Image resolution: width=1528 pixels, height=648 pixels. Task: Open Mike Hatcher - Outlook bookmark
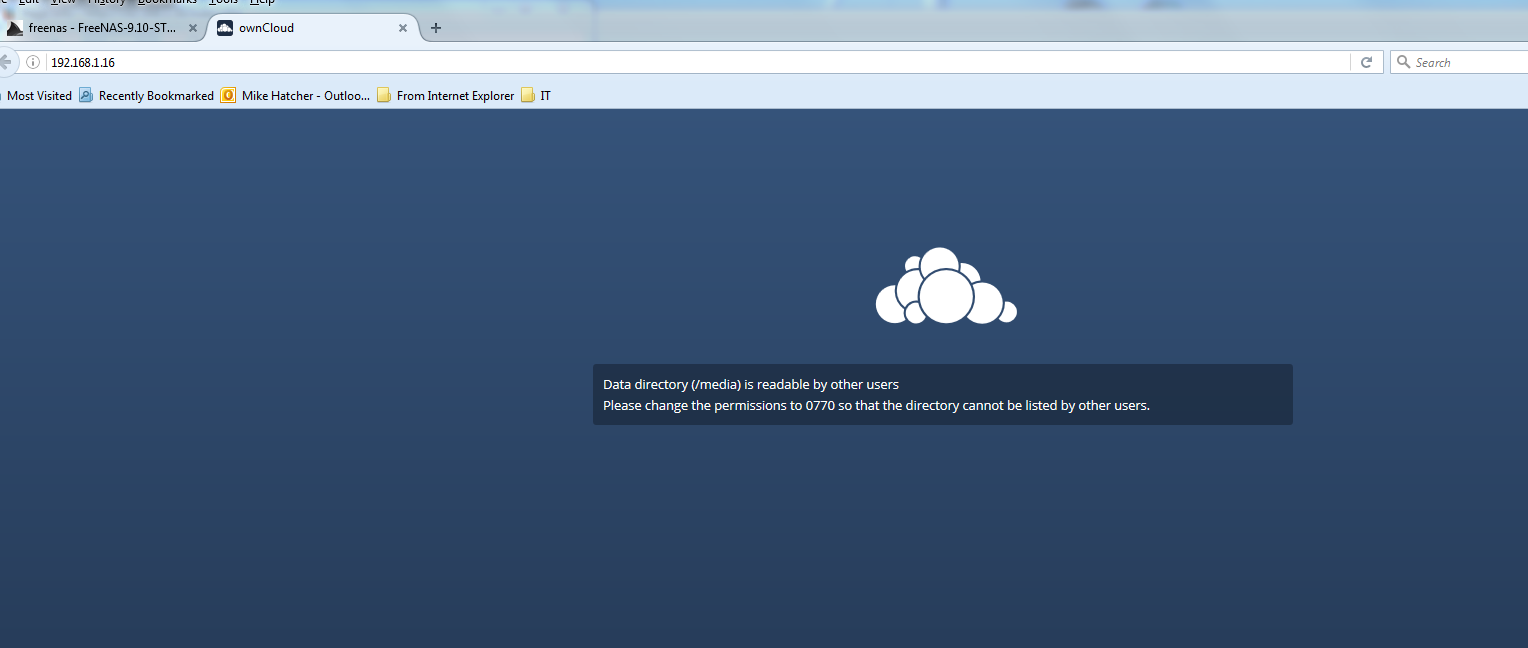(x=296, y=96)
